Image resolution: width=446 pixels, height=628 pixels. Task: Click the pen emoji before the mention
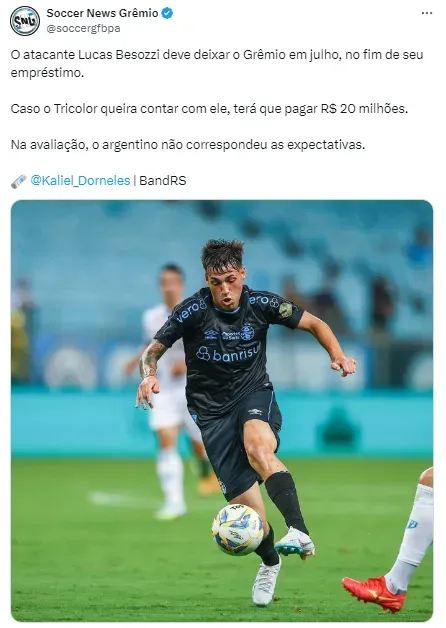18,181
